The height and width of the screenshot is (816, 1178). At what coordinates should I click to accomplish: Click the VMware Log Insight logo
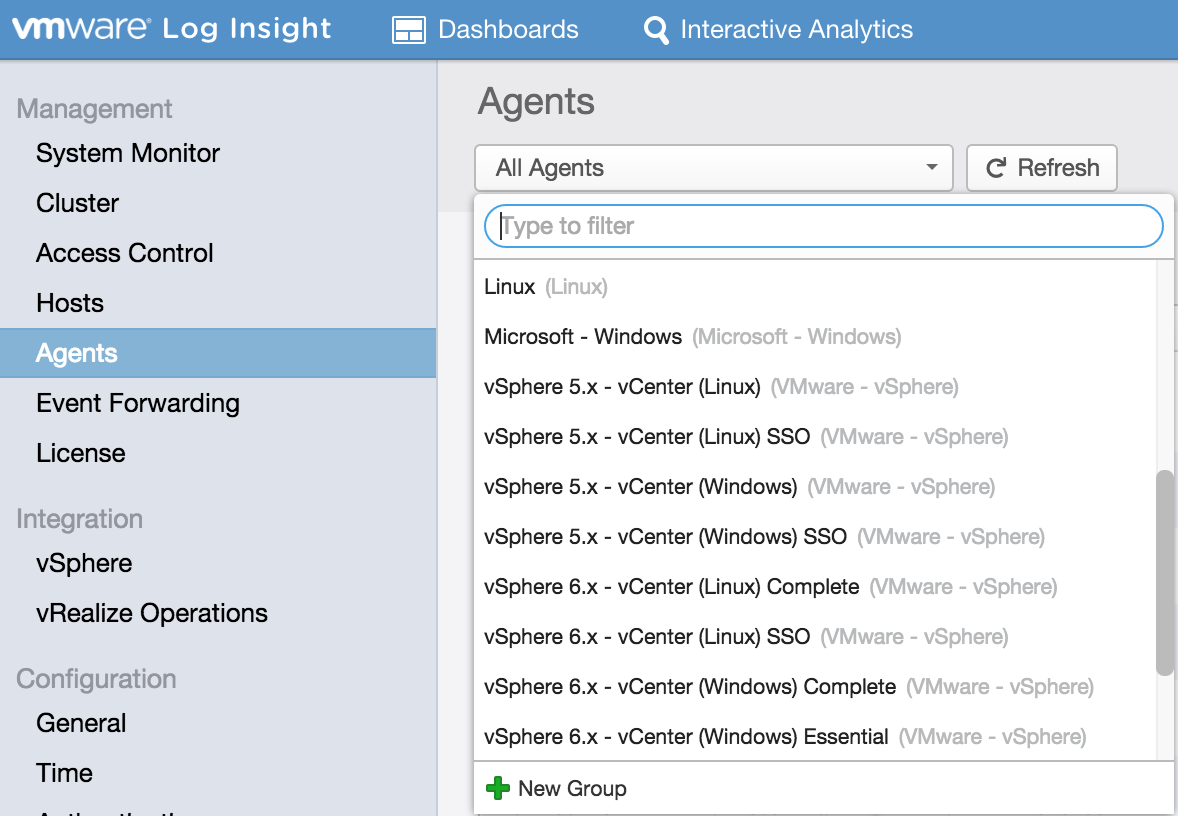(x=171, y=29)
